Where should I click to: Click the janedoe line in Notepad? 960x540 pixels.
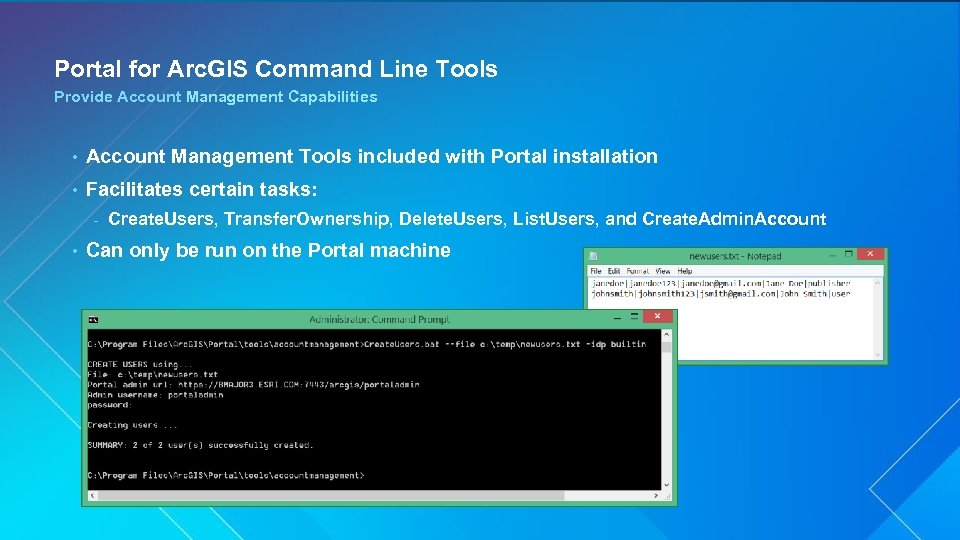coord(721,283)
